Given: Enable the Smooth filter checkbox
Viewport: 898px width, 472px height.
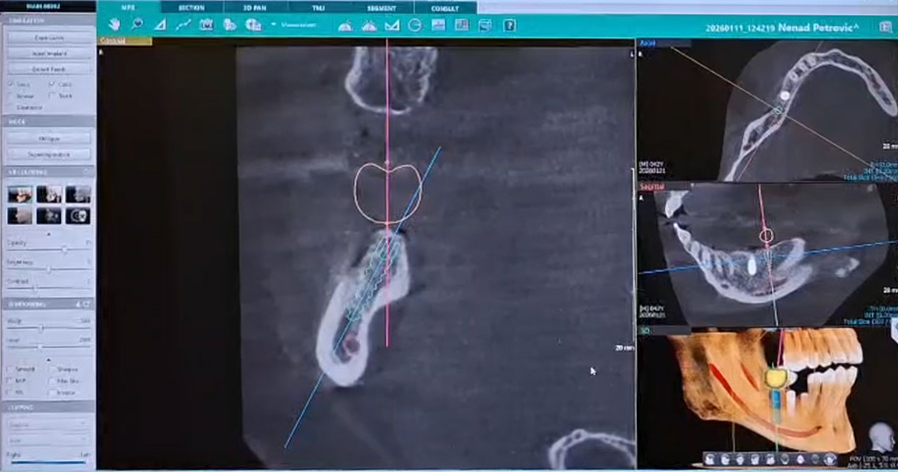Looking at the screenshot, I should [10, 369].
